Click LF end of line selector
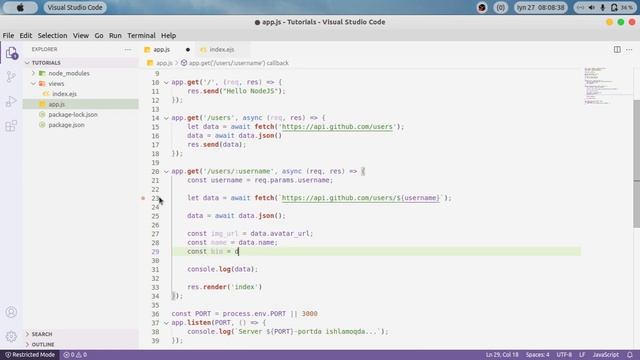 click(582, 355)
